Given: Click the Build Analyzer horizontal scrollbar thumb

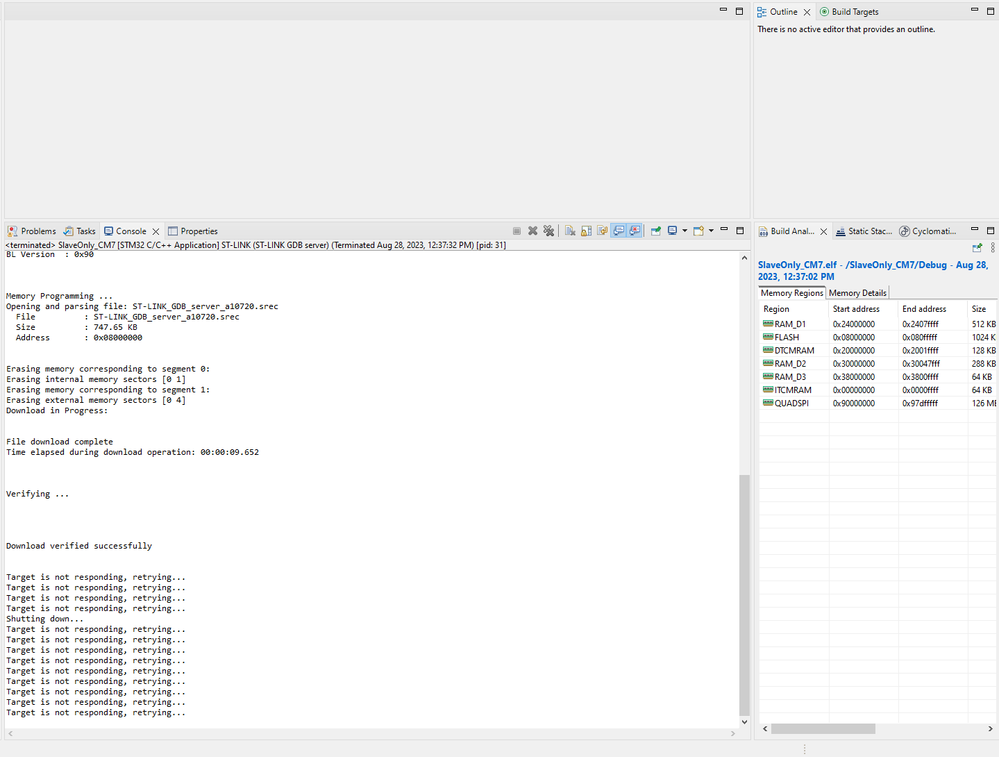Looking at the screenshot, I should (x=823, y=728).
